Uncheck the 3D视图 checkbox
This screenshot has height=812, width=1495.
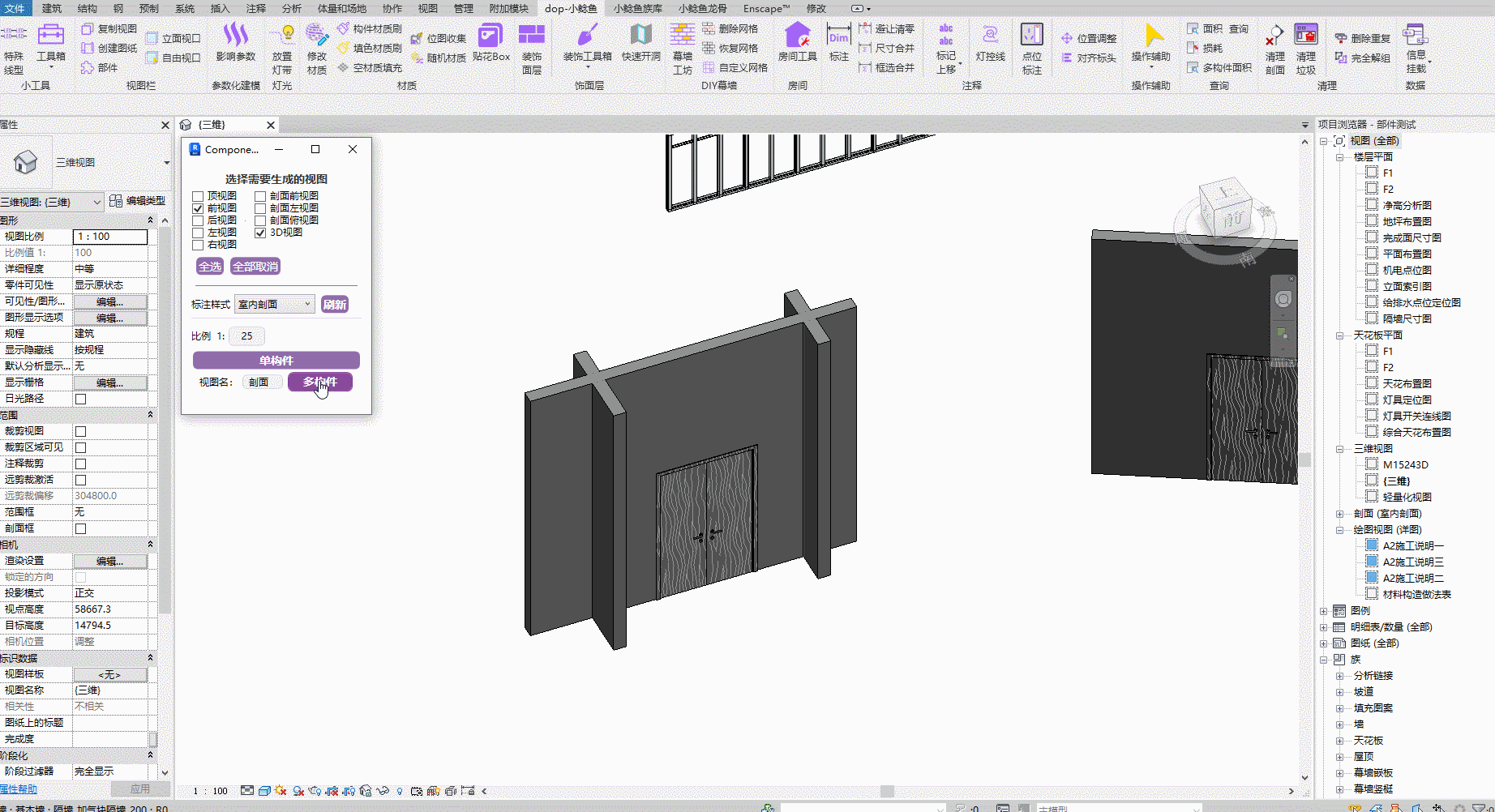[x=260, y=233]
